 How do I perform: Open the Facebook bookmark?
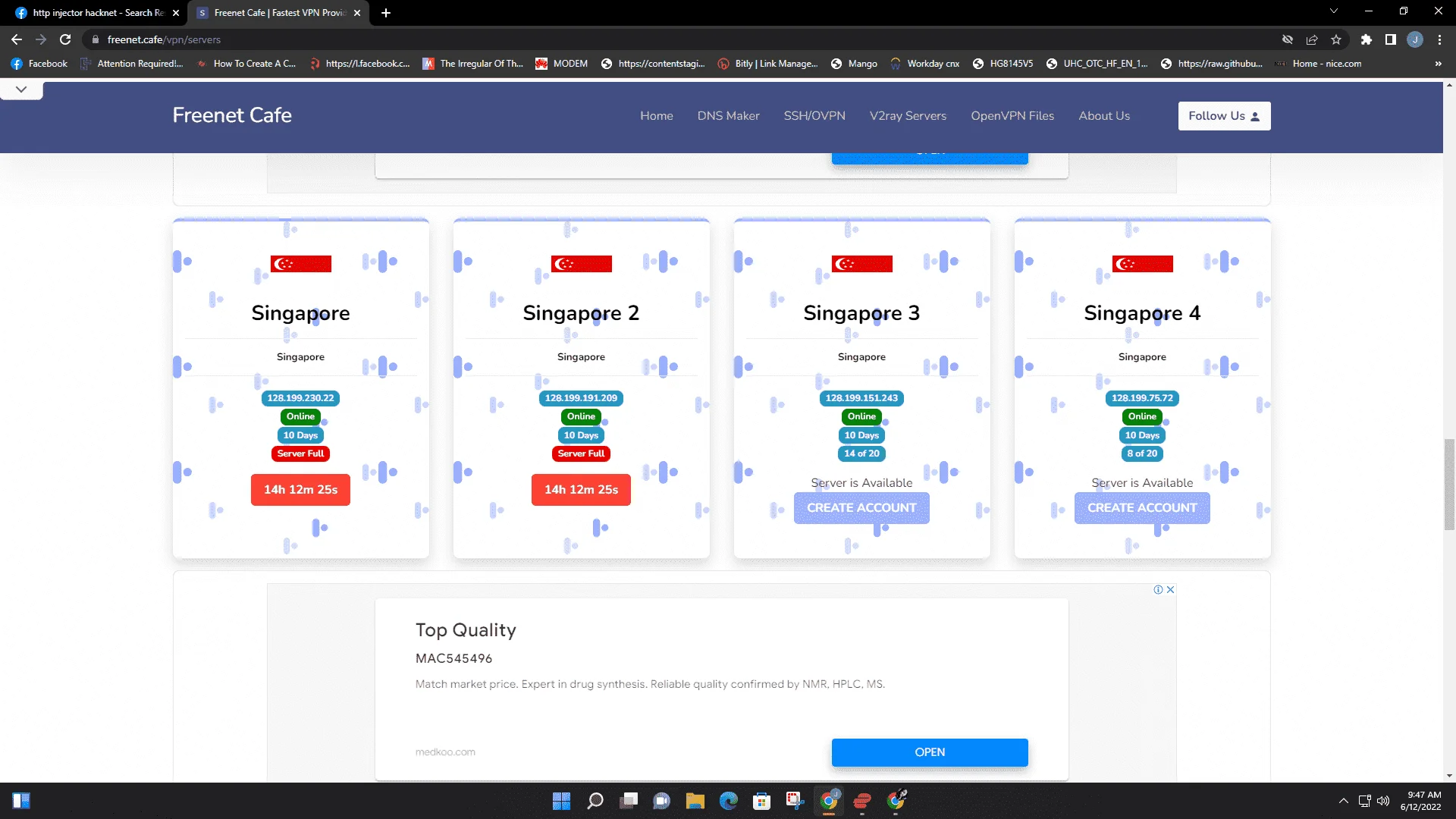pyautogui.click(x=39, y=64)
